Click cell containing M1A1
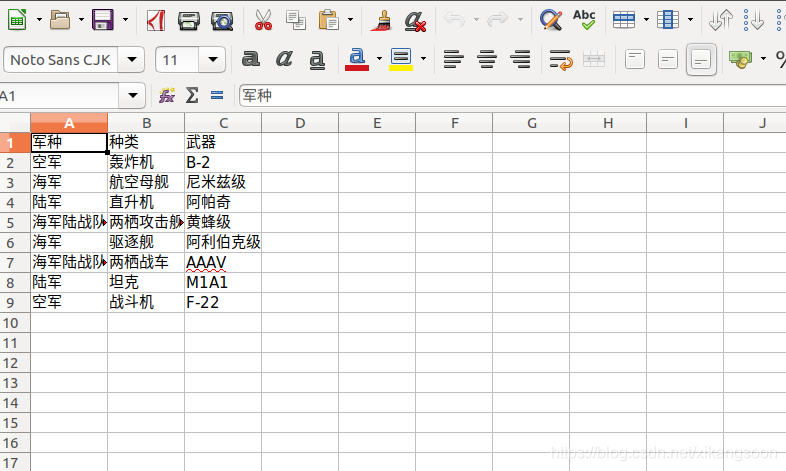The image size is (786, 471). pos(223,283)
